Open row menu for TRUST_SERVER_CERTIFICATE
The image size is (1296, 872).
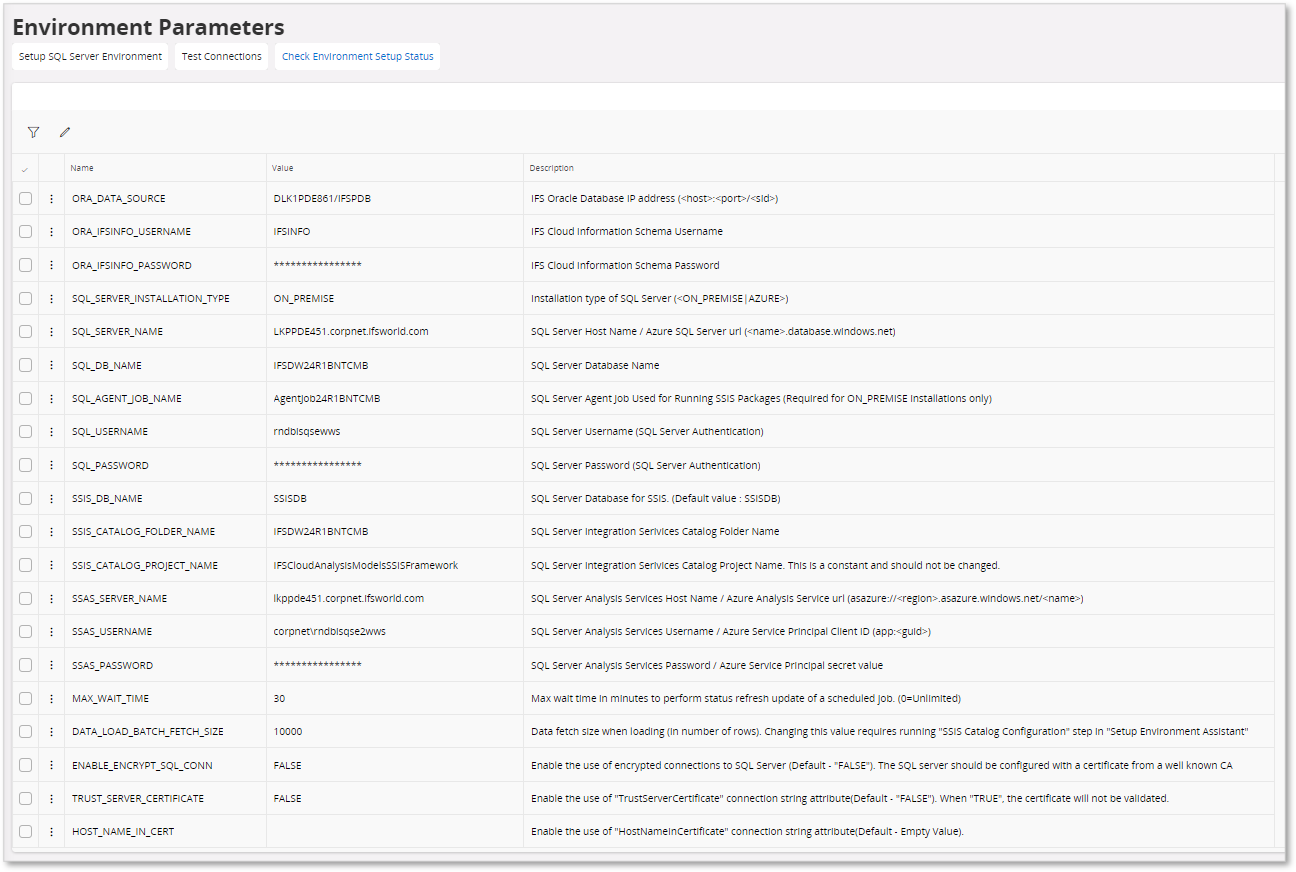(x=51, y=798)
